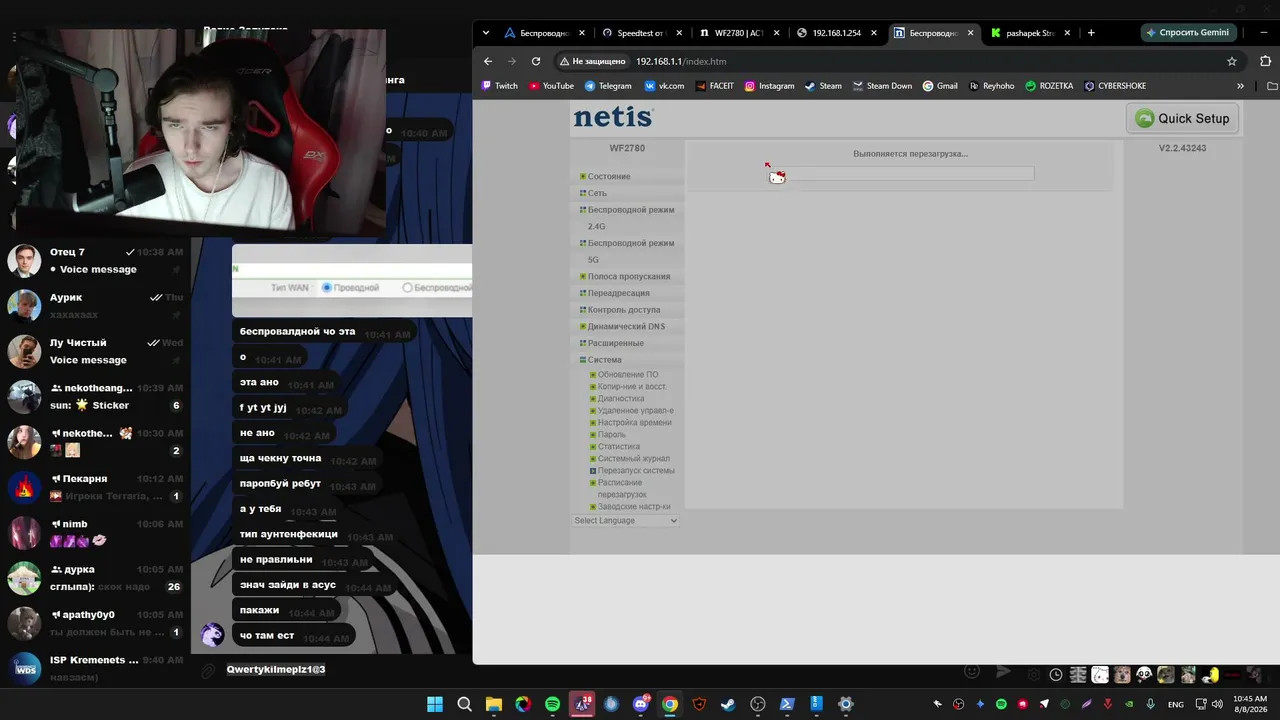Screen dimensions: 1280x720
Task: Open the vk.com bookmark
Action: pyautogui.click(x=665, y=86)
